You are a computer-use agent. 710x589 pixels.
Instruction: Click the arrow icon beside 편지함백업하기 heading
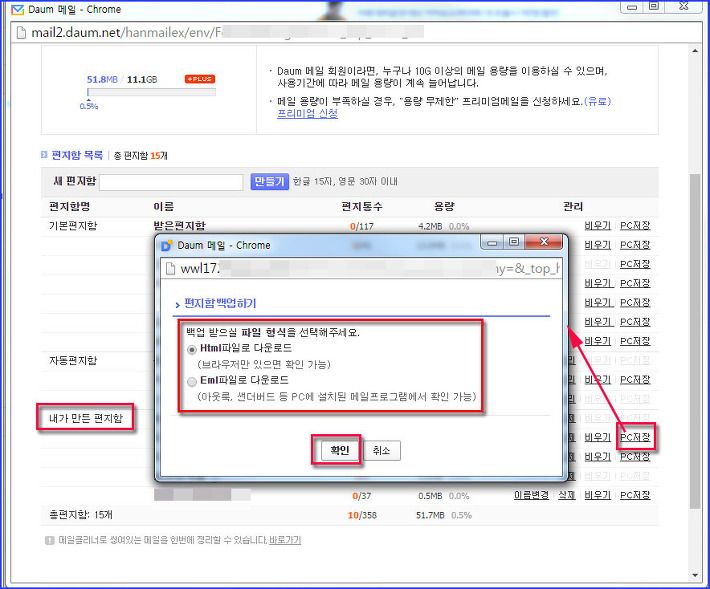pyautogui.click(x=178, y=305)
